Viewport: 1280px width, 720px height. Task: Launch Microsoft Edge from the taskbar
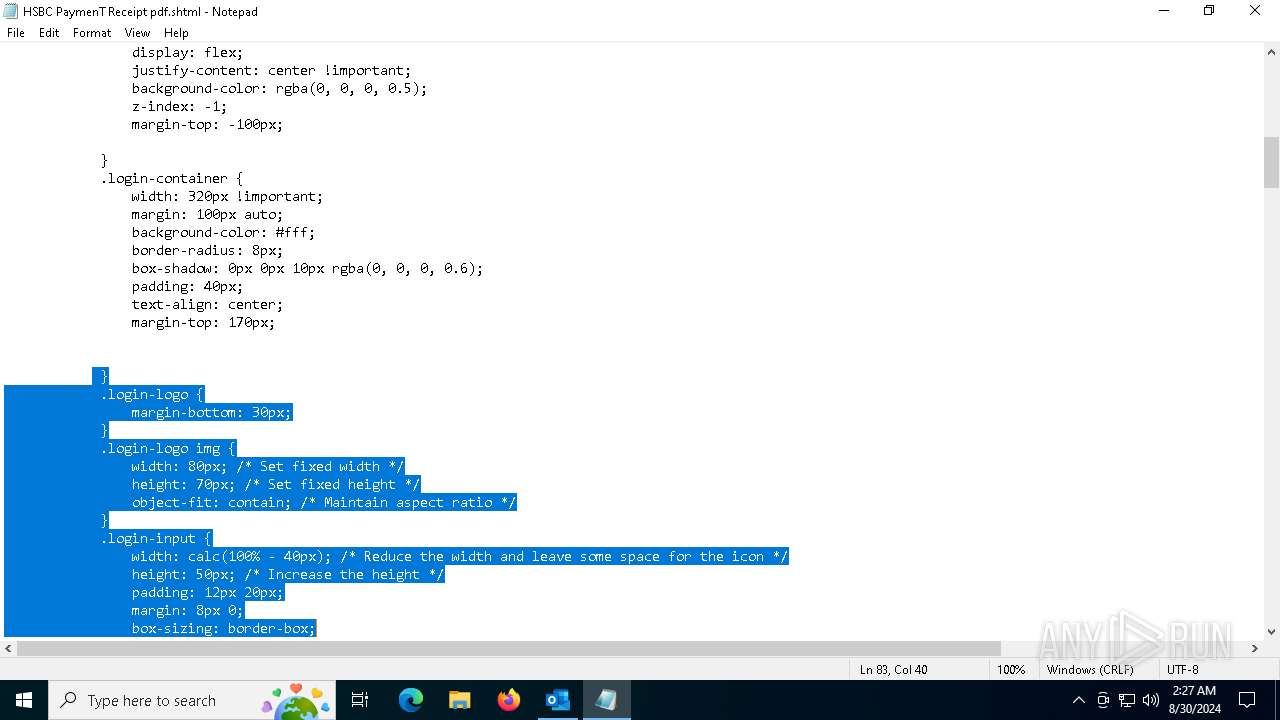[411, 700]
